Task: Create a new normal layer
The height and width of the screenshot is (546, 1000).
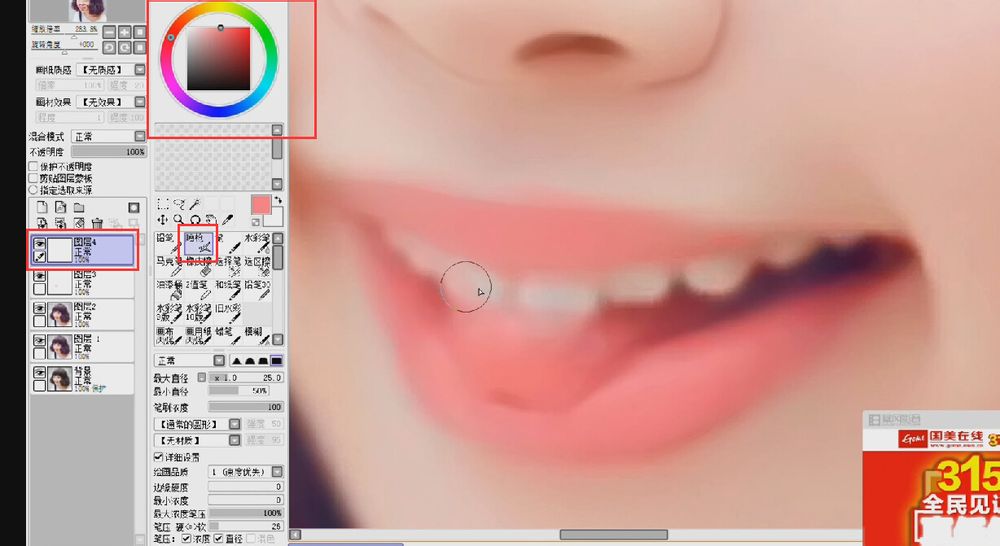Action: [42, 207]
